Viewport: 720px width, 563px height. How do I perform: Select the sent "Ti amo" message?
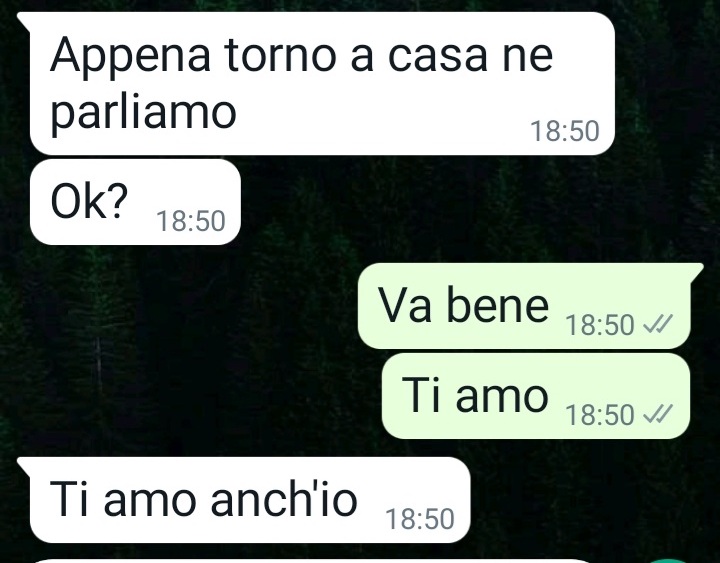click(x=536, y=396)
